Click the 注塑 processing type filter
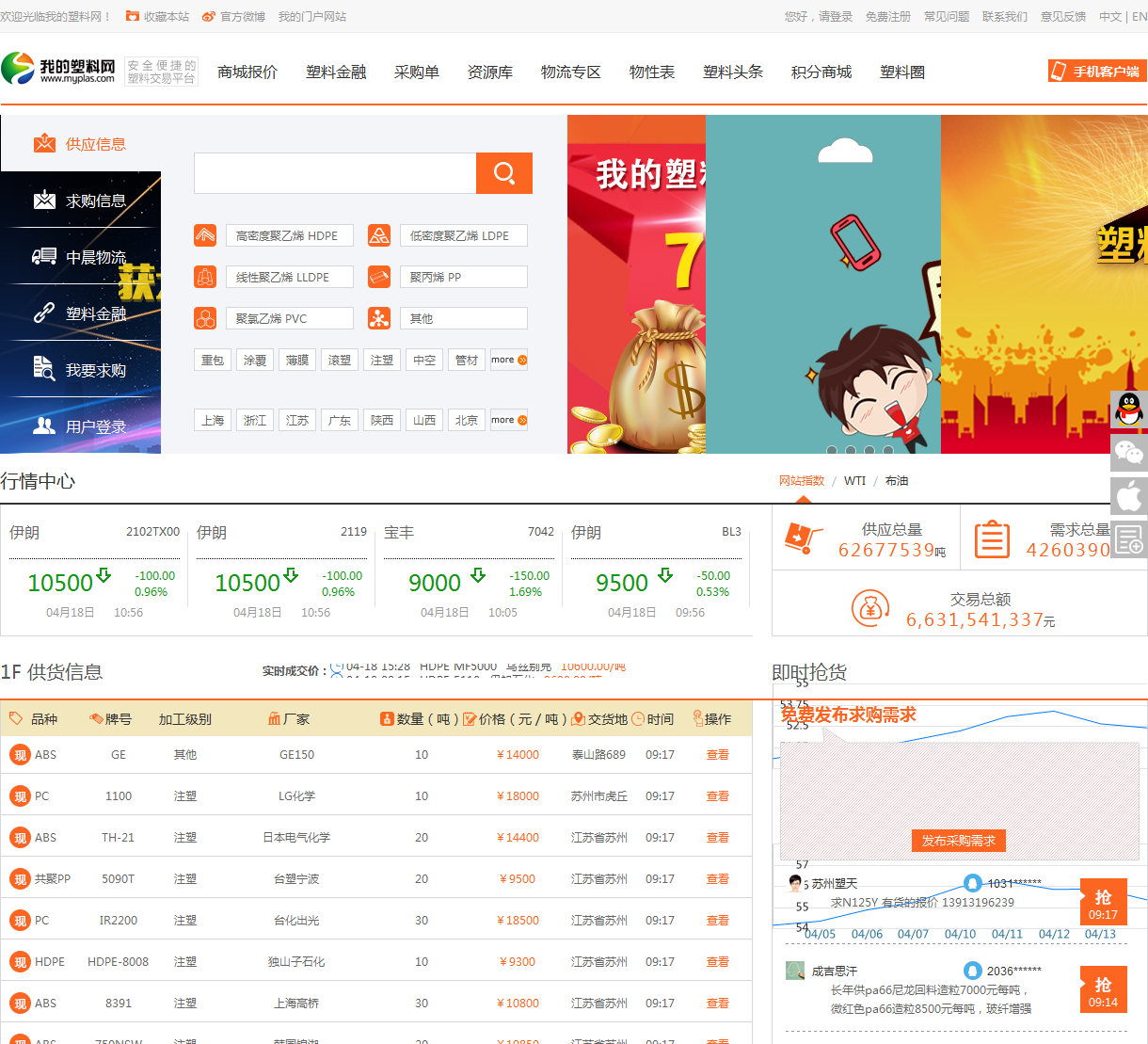This screenshot has width=1148, height=1044. (382, 360)
